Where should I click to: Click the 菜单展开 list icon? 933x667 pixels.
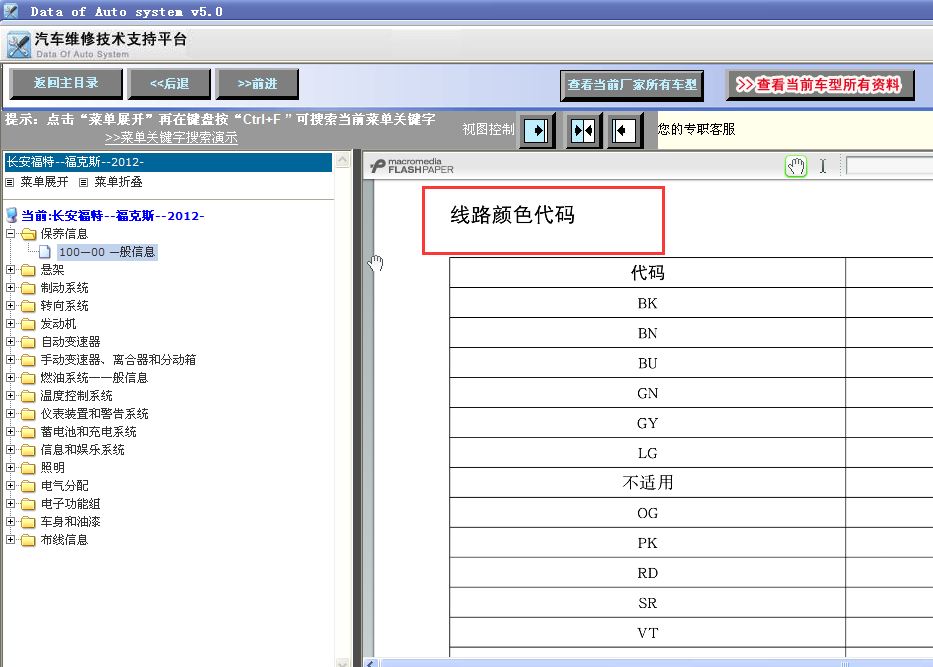(10, 183)
